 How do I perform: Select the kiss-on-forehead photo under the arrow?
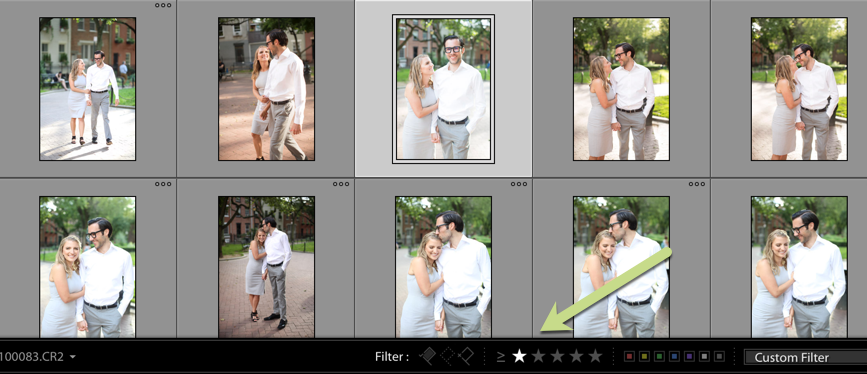621,267
